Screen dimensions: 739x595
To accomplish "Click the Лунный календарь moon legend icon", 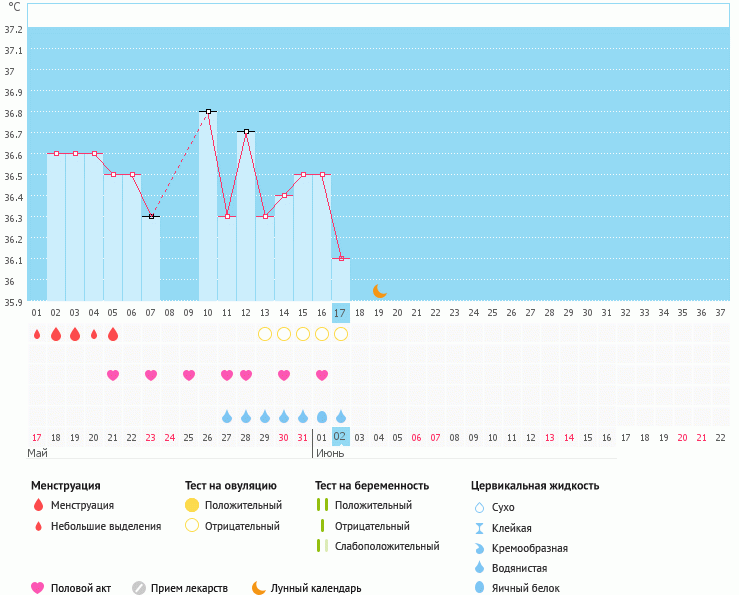I will (x=259, y=588).
